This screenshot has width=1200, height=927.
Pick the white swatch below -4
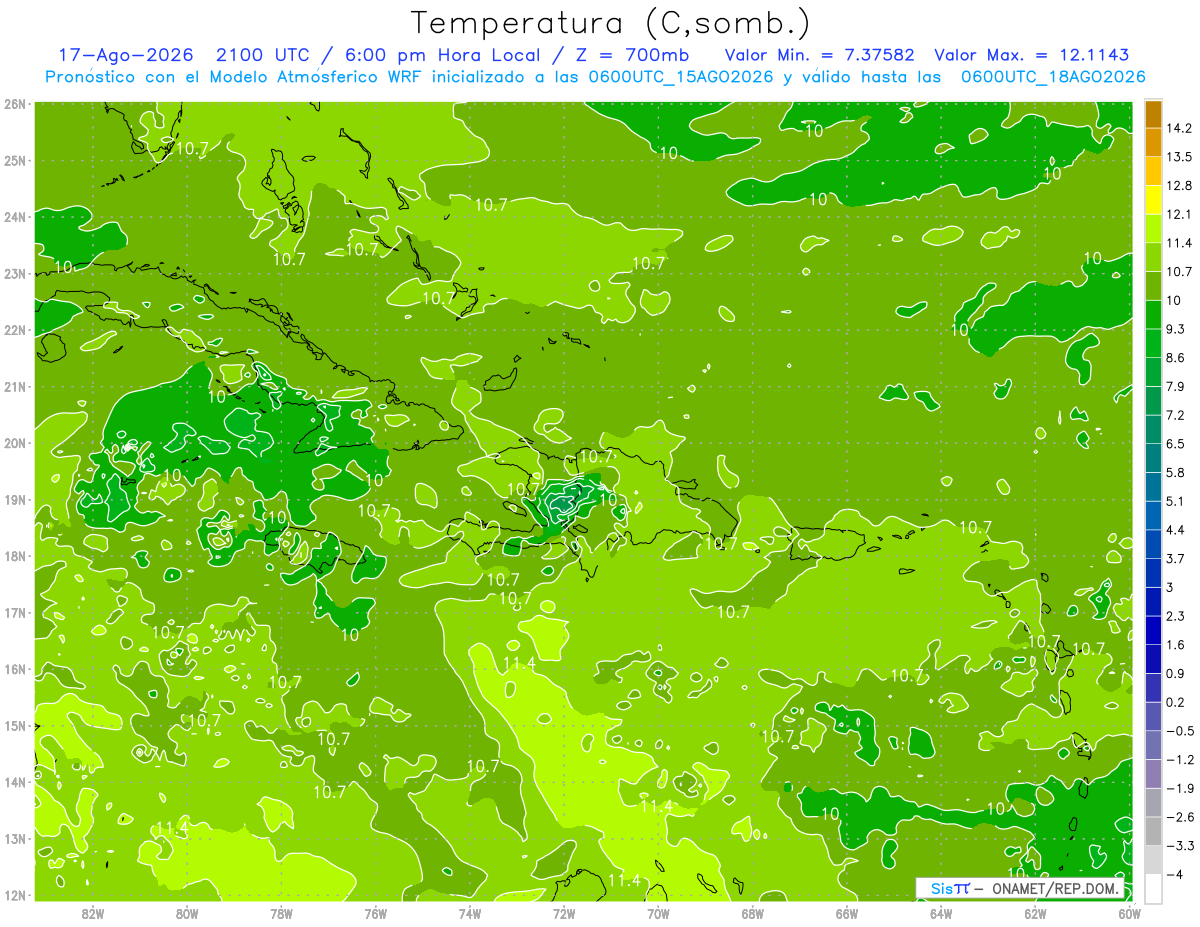[1153, 887]
